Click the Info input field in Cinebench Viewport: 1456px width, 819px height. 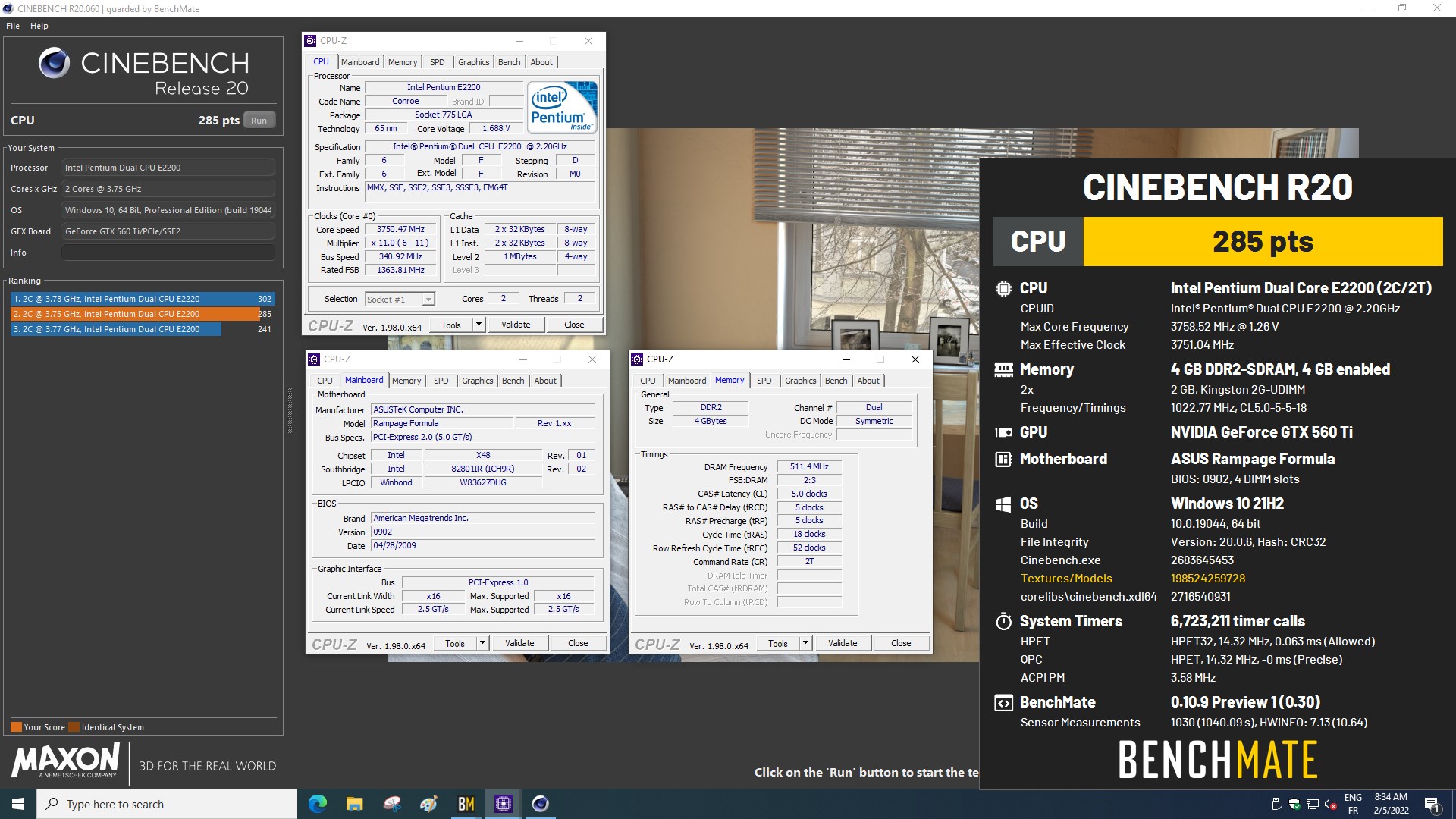click(x=168, y=253)
